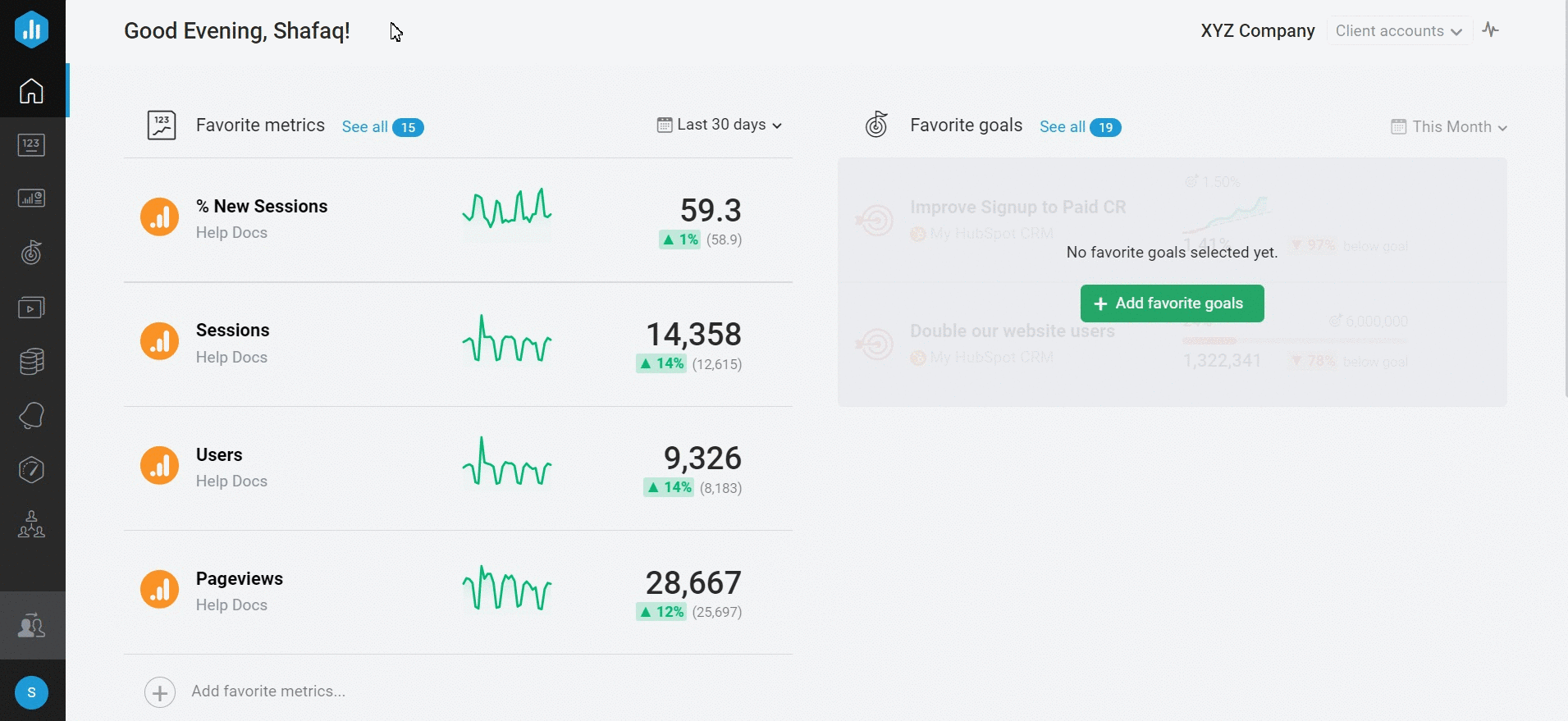Open the Looped Databoards play icon
Screen dimensions: 1568x721
(x=32, y=308)
